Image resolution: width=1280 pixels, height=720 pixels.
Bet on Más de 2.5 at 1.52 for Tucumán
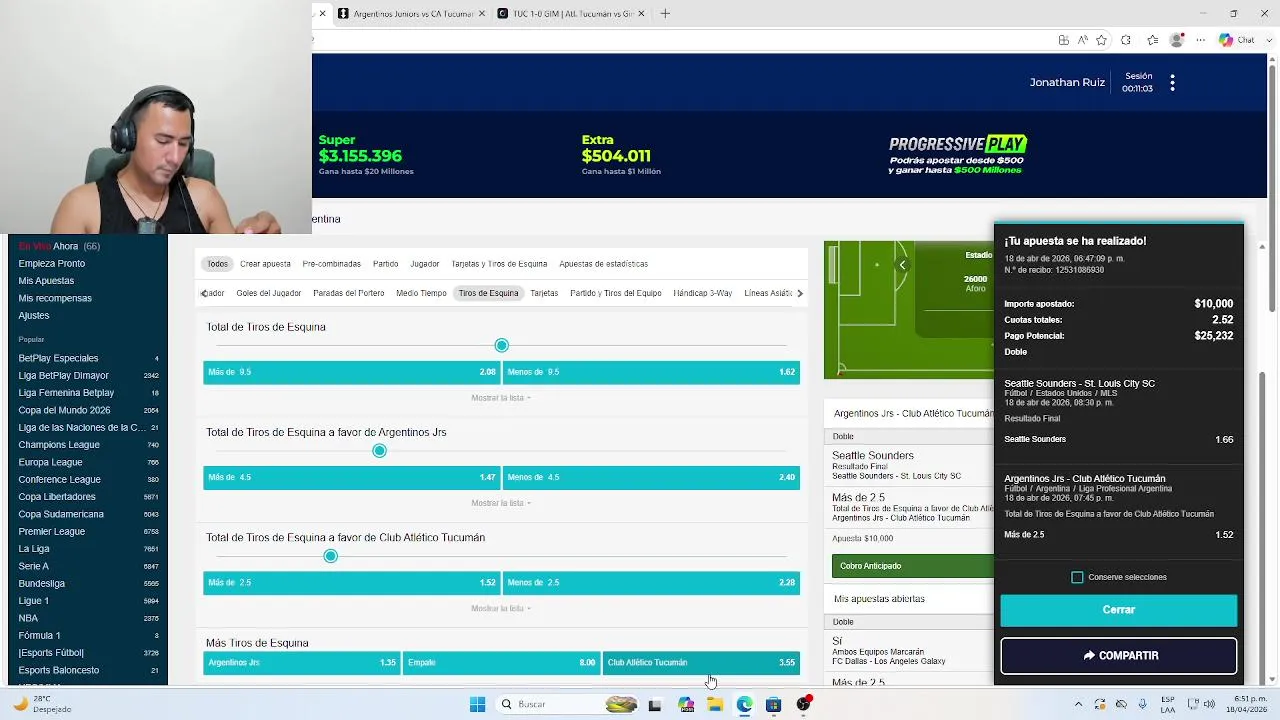[x=351, y=582]
